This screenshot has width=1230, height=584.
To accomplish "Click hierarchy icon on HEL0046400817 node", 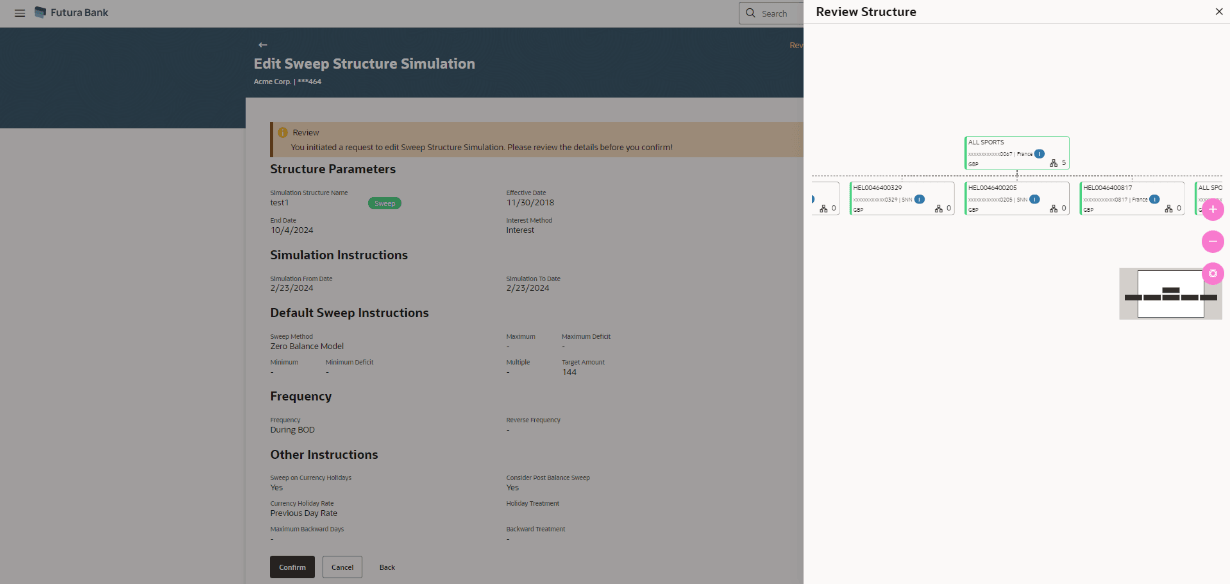I will pyautogui.click(x=1169, y=209).
